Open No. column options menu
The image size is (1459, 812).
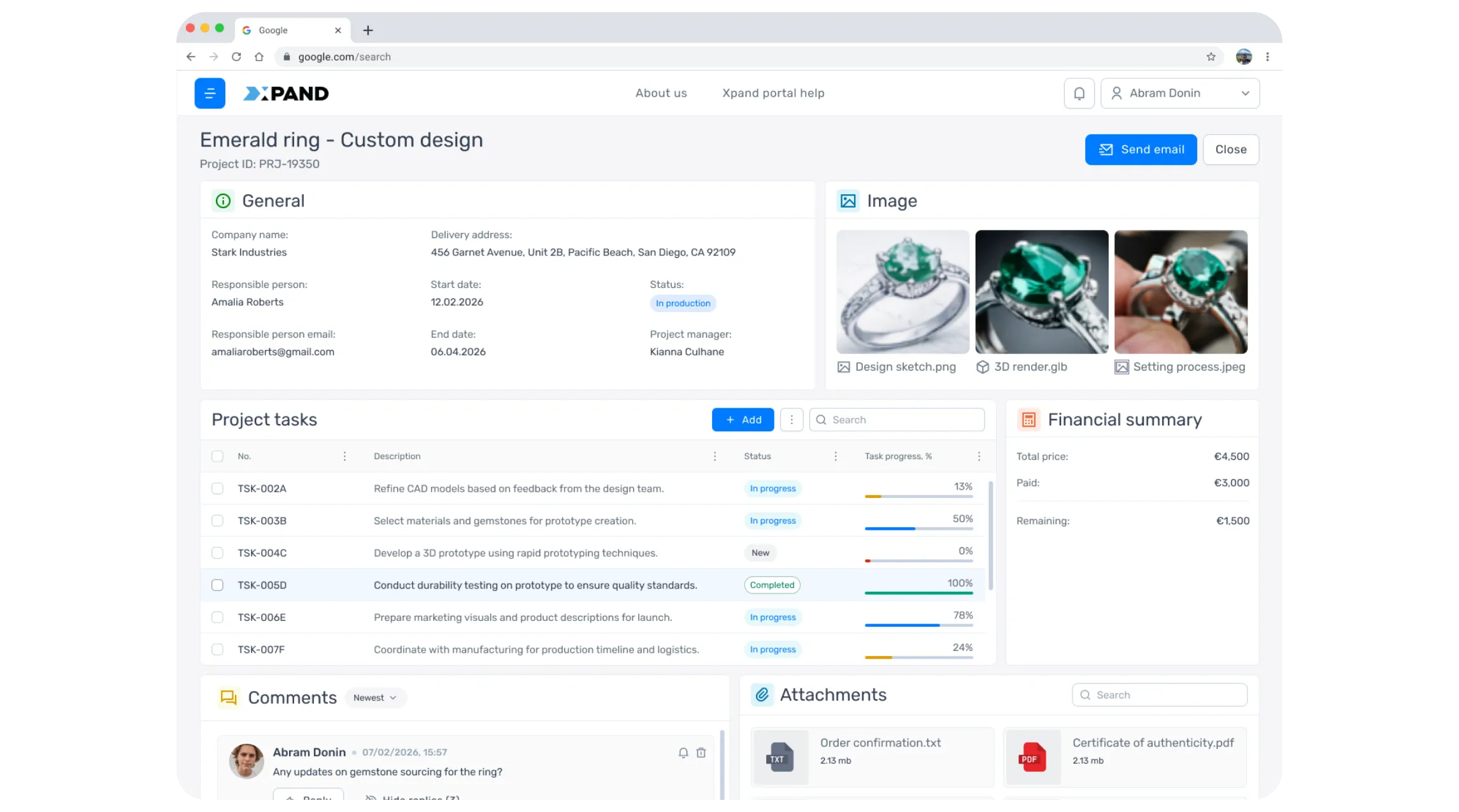[x=345, y=456]
